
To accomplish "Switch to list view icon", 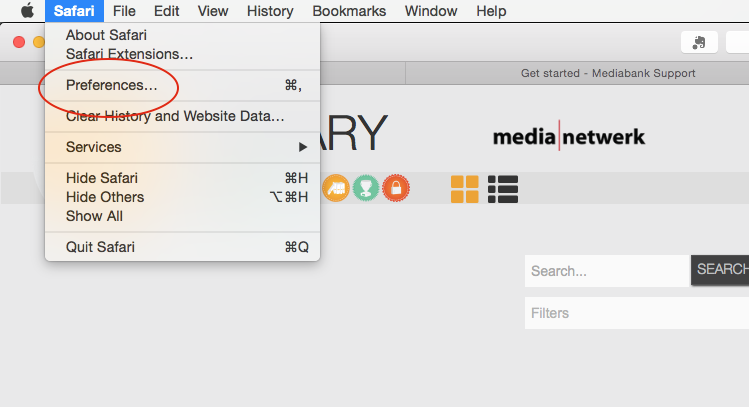I will 503,189.
